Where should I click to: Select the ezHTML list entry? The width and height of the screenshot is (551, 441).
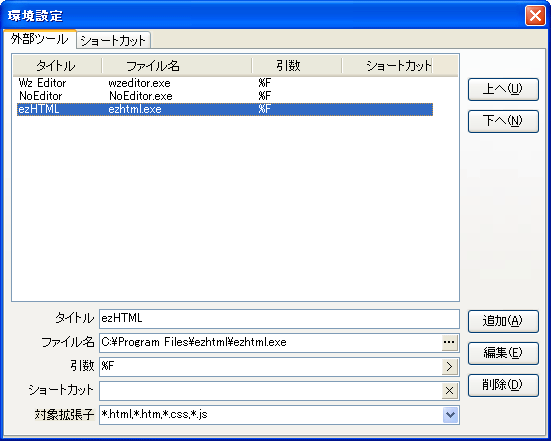tap(225, 109)
